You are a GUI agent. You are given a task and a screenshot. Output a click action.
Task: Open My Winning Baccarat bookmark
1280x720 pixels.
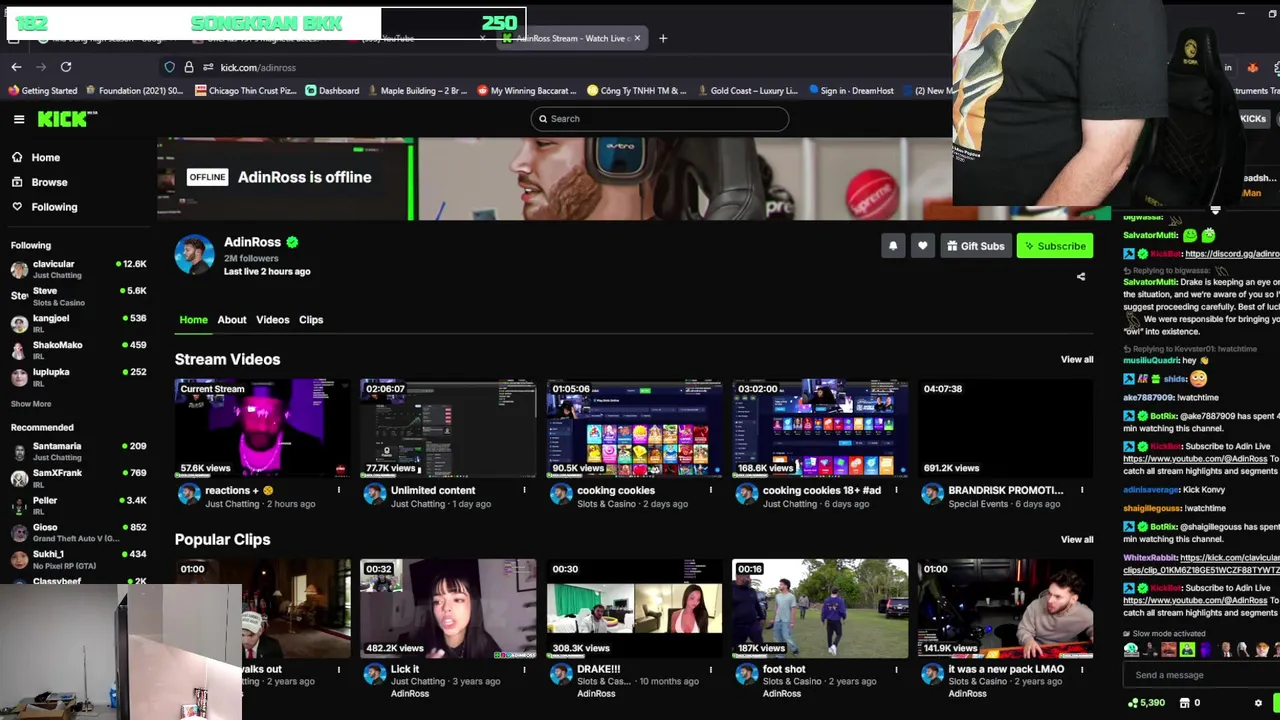526,91
